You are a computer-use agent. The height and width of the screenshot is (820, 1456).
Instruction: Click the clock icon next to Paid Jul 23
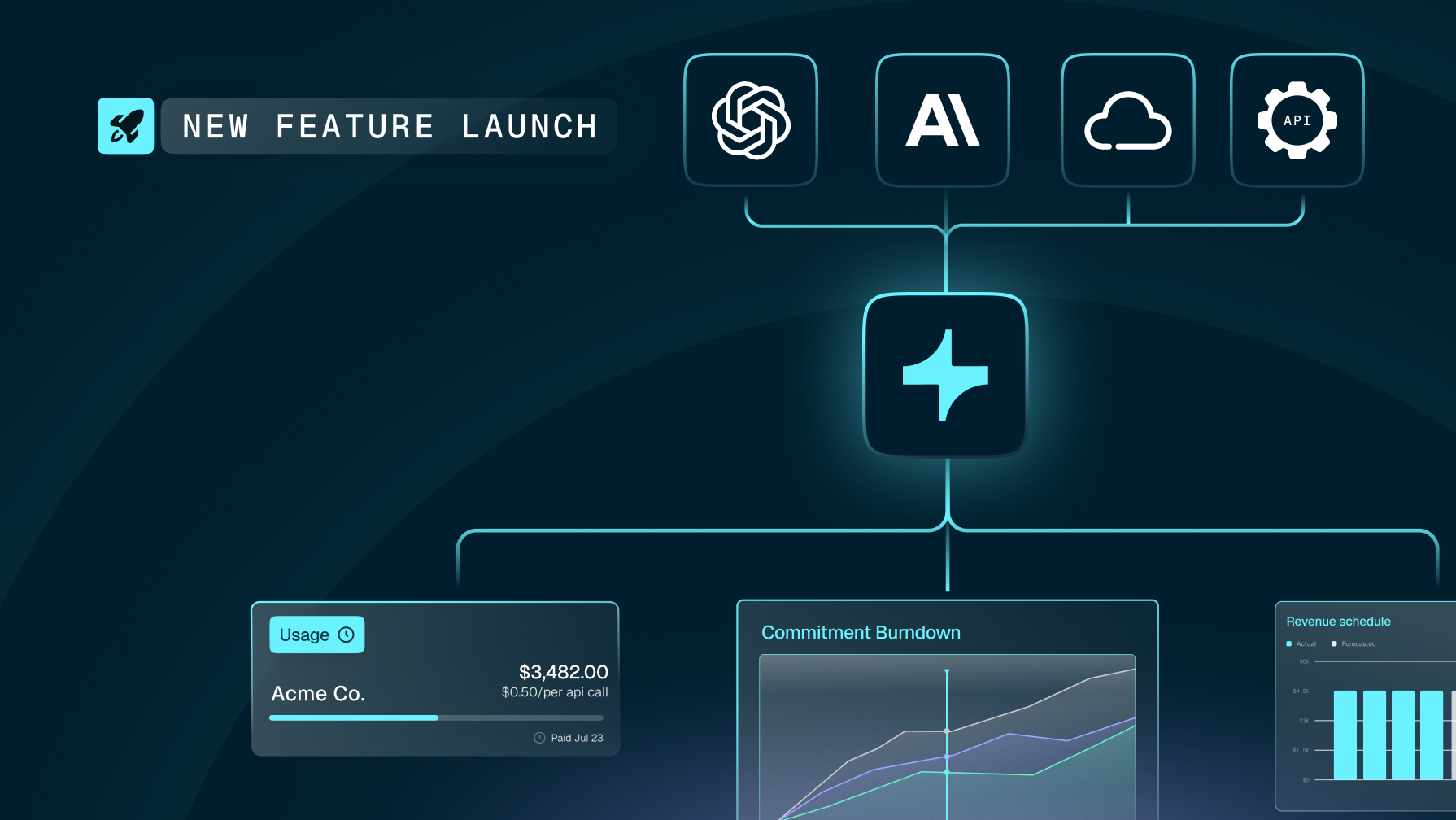point(539,738)
